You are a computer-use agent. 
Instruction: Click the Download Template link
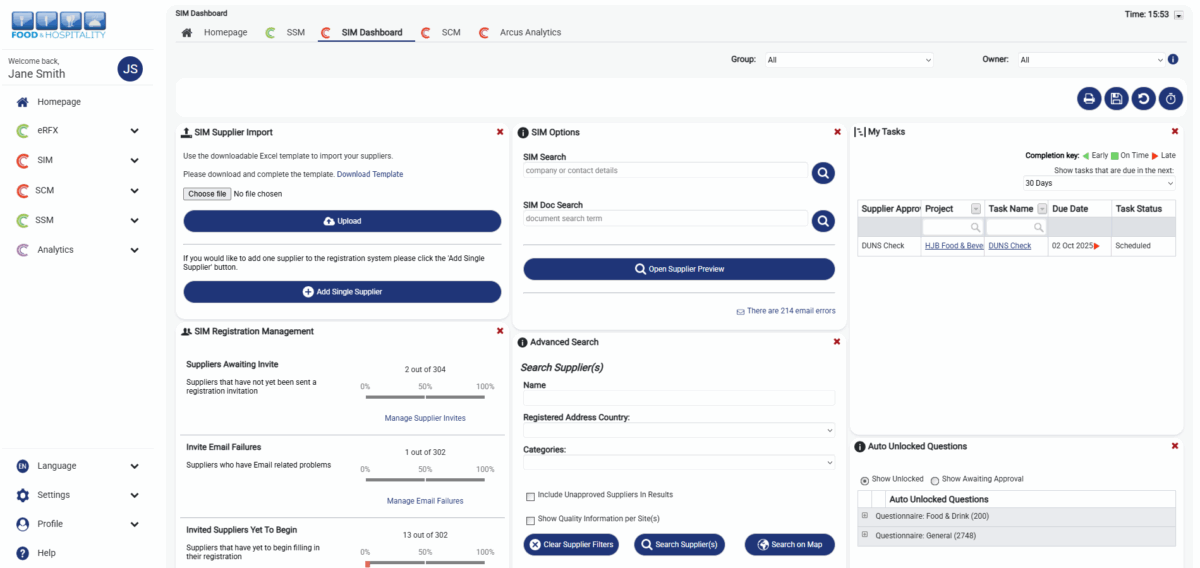point(370,174)
